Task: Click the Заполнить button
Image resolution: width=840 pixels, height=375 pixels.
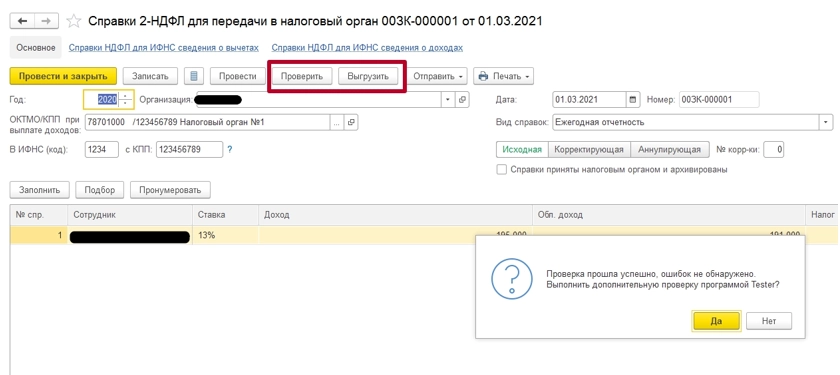Action: click(x=40, y=190)
